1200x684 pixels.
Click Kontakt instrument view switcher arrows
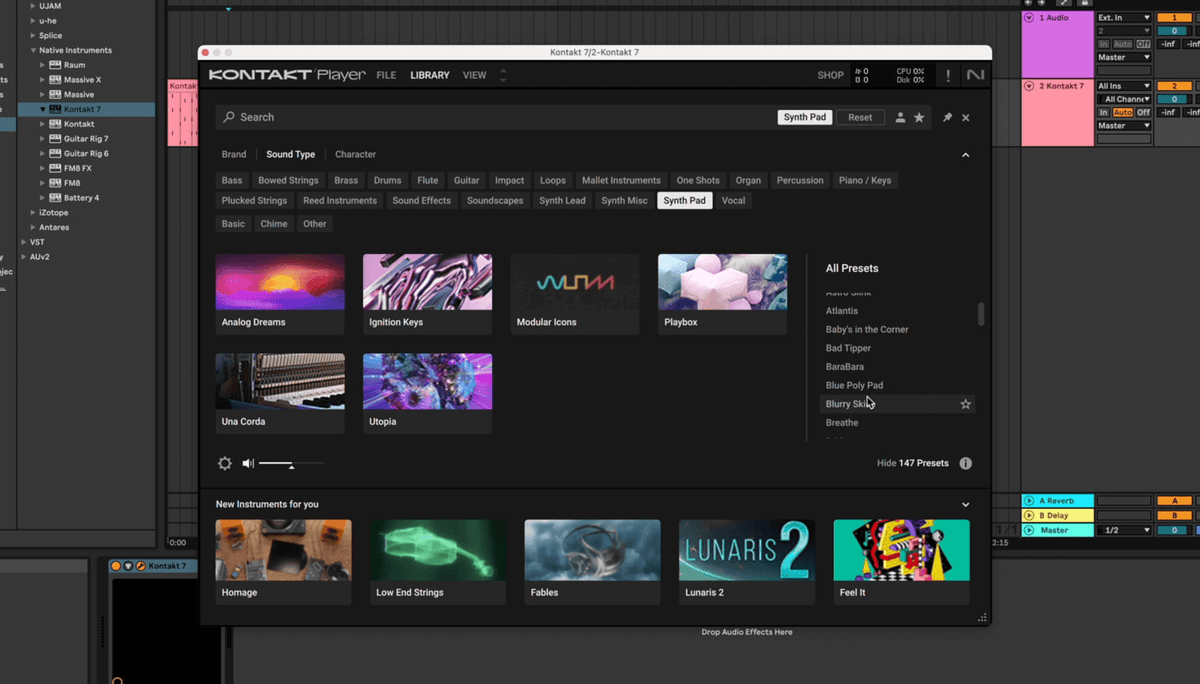click(x=503, y=75)
